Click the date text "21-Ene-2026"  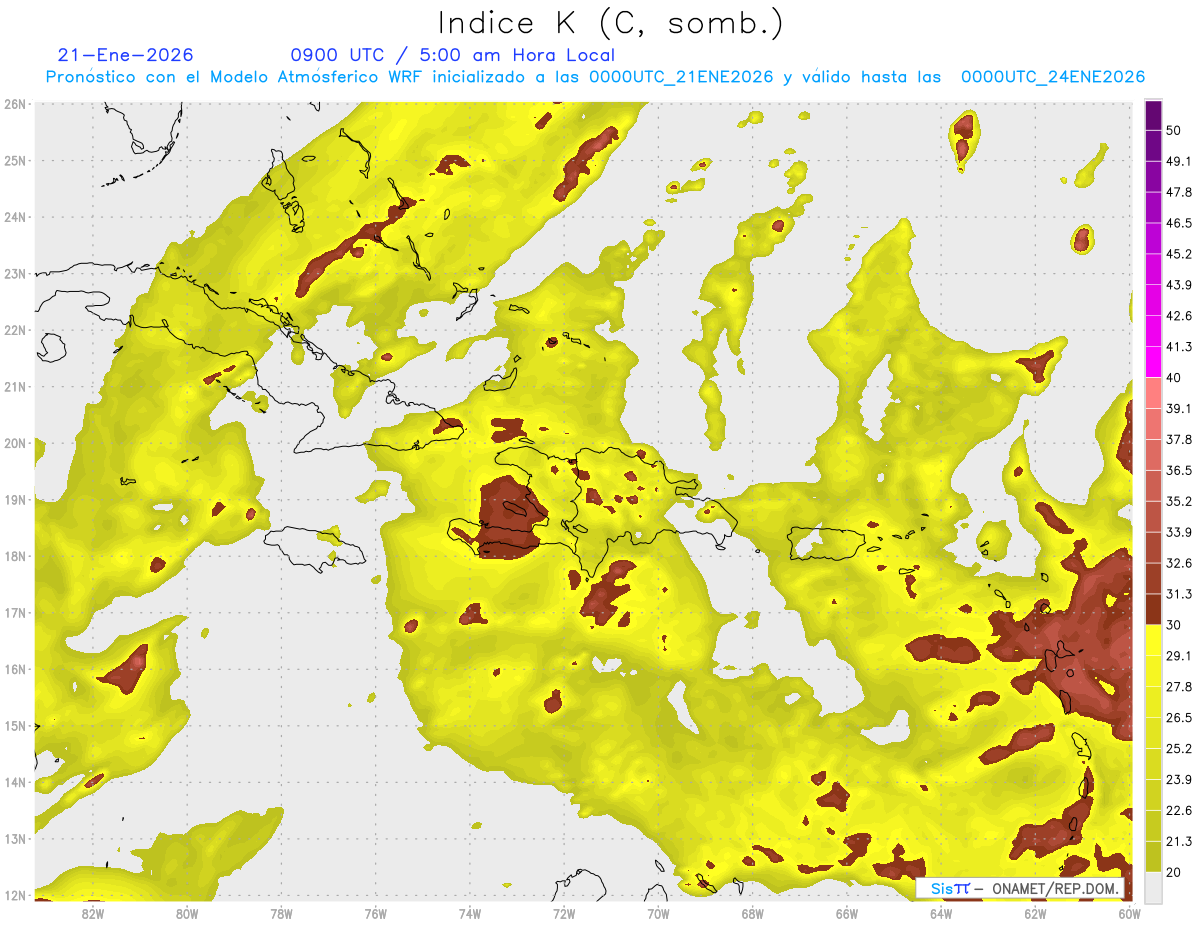126,55
